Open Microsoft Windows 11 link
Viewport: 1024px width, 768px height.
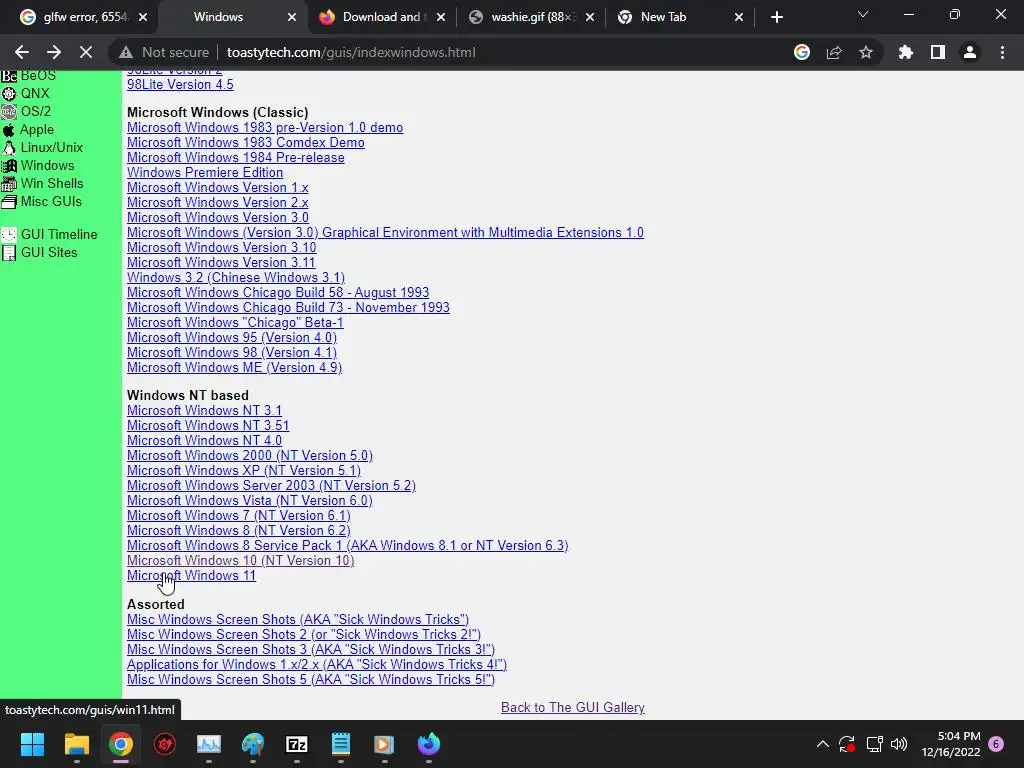tap(191, 576)
